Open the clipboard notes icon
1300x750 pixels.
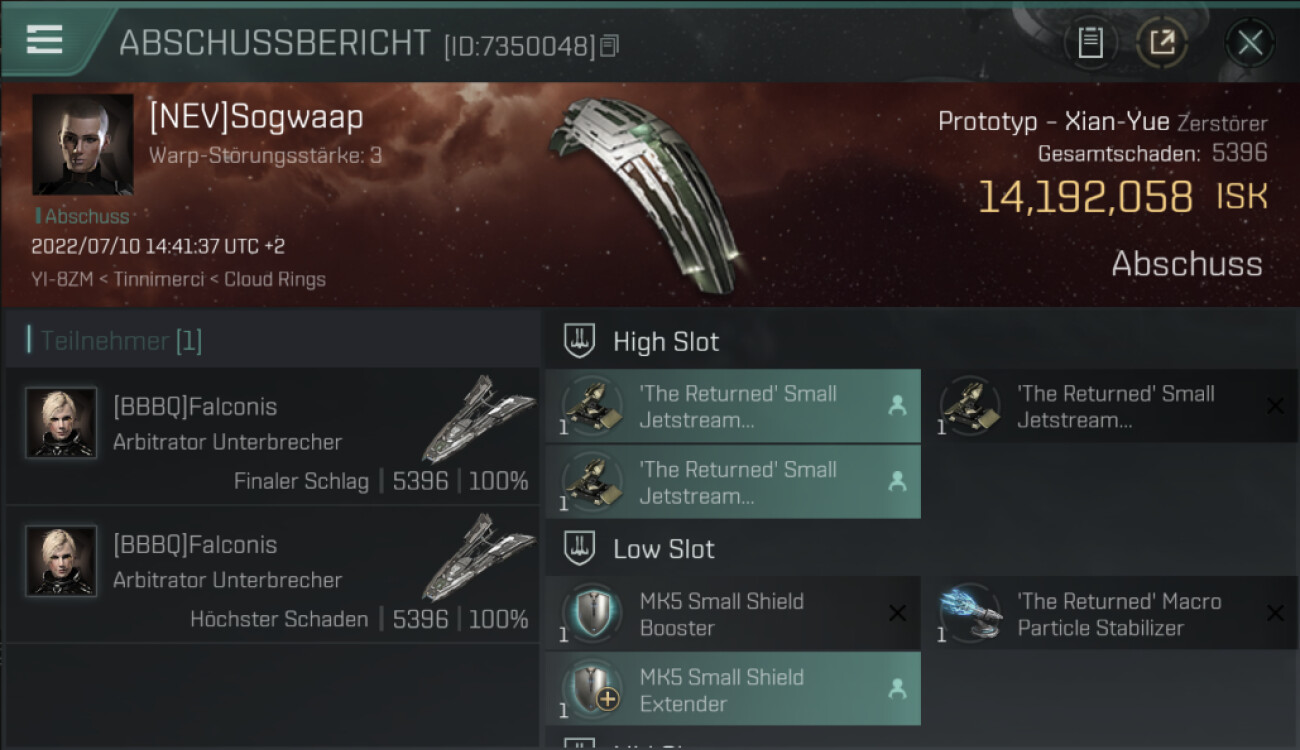click(x=1090, y=43)
